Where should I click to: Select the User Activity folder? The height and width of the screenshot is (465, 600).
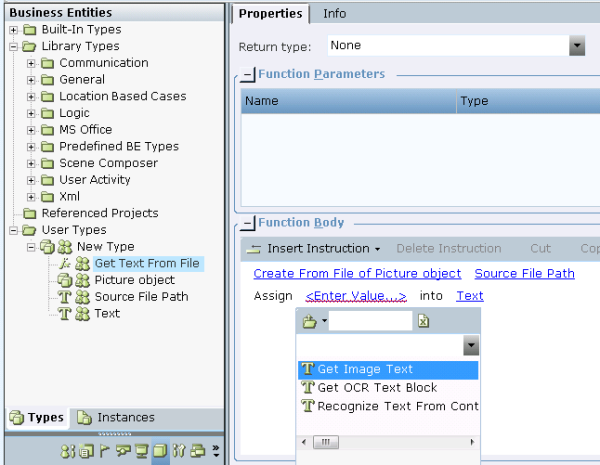tap(95, 180)
